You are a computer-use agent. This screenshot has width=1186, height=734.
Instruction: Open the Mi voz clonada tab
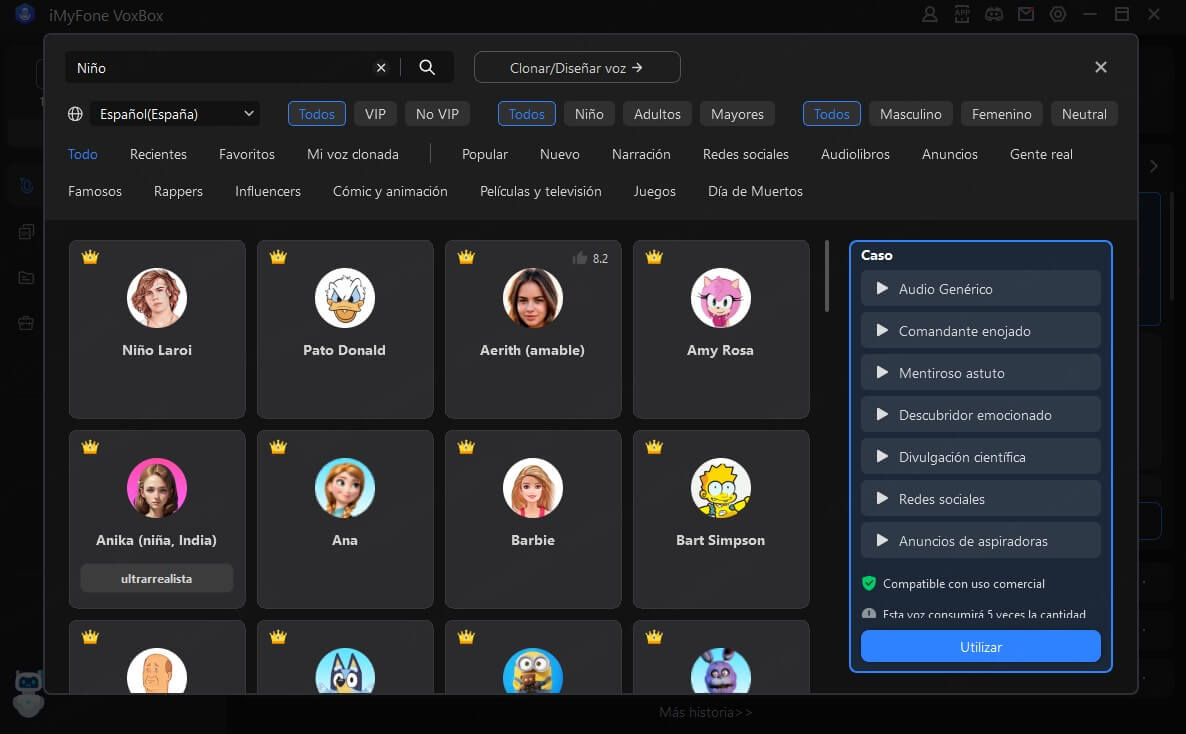352,154
